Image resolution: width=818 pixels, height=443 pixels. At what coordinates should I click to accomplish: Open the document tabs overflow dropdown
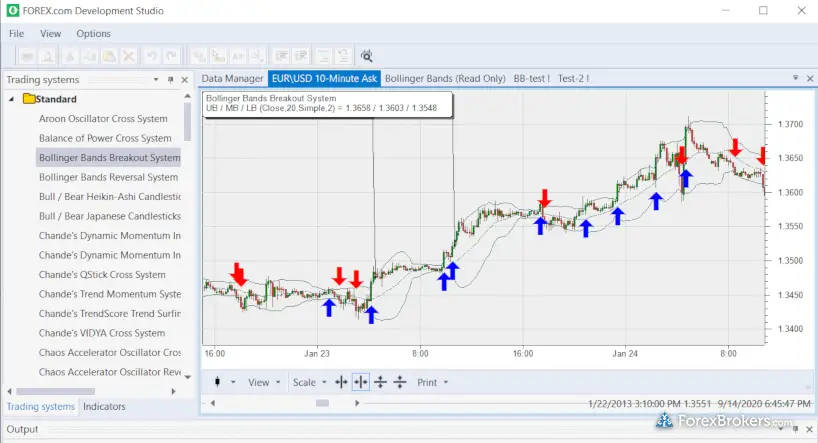click(796, 78)
